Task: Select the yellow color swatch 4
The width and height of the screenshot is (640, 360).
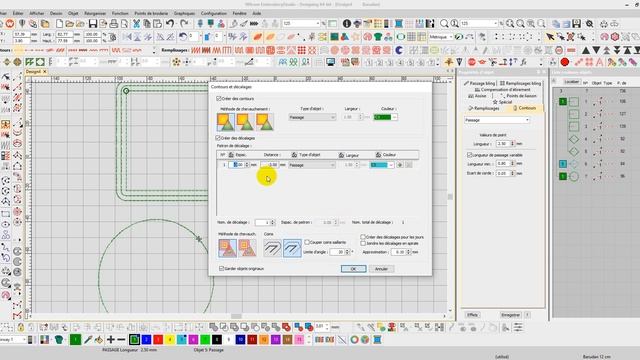Action: click(x=170, y=340)
